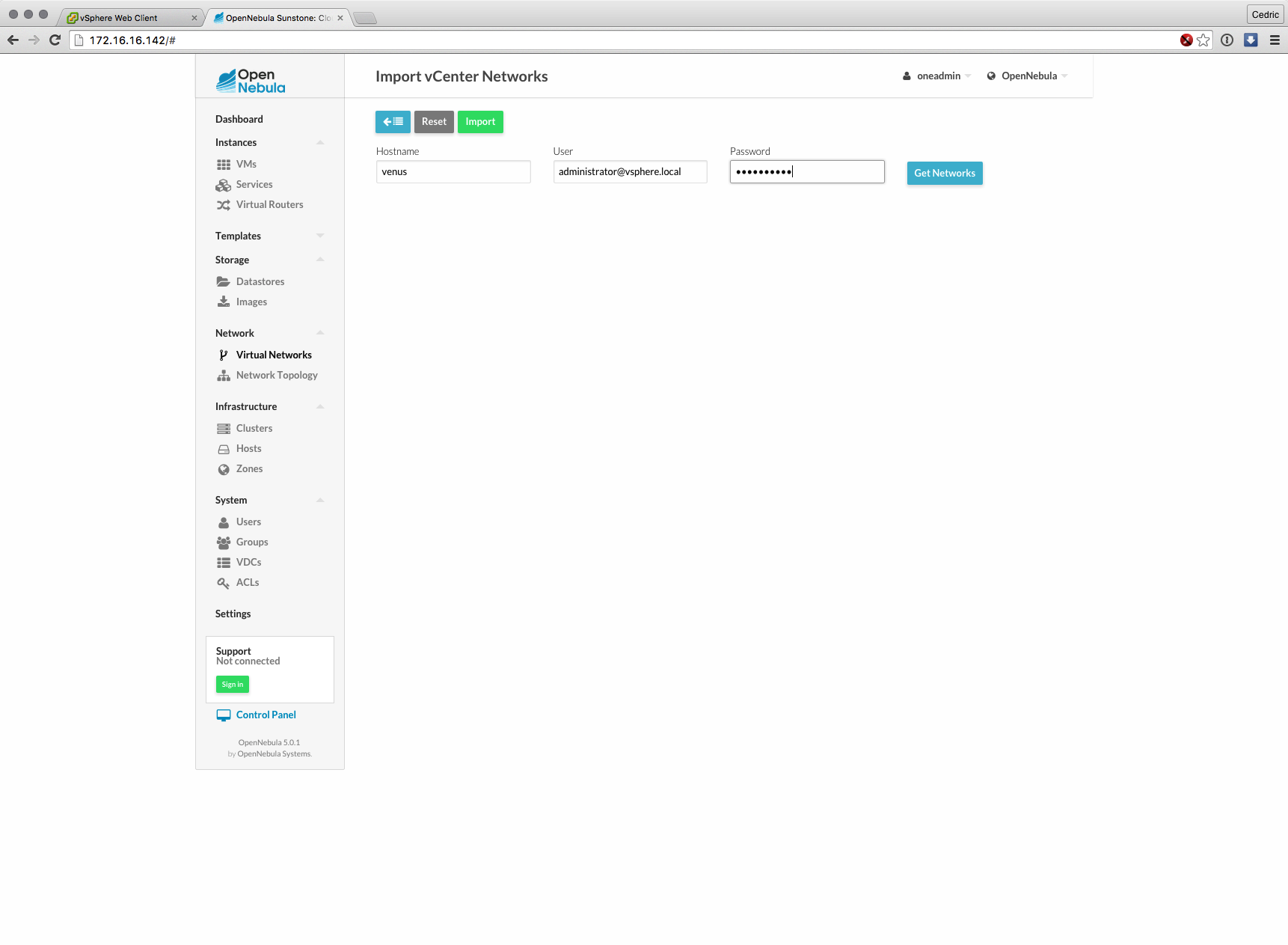Reload the page with the refresh icon
Screen dimensions: 1288x945
tap(55, 40)
